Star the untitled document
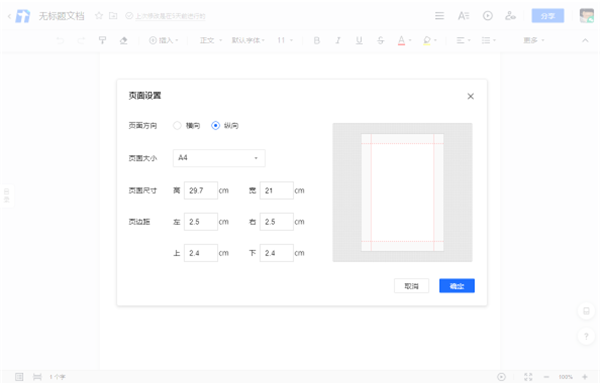This screenshot has width=600, height=388. click(99, 16)
